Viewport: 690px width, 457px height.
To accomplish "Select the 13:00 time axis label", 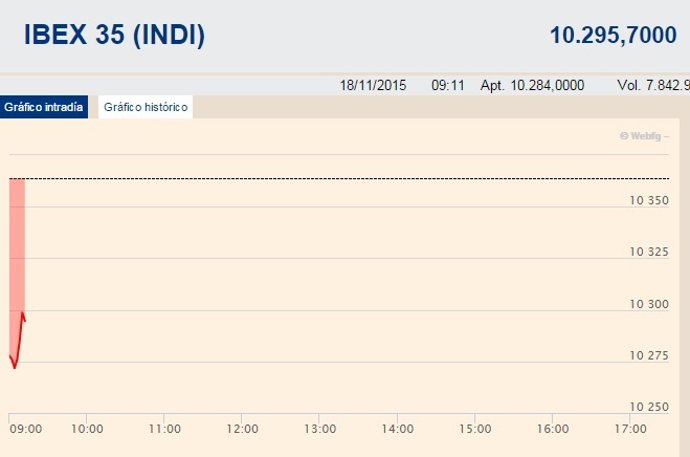I will click(320, 429).
